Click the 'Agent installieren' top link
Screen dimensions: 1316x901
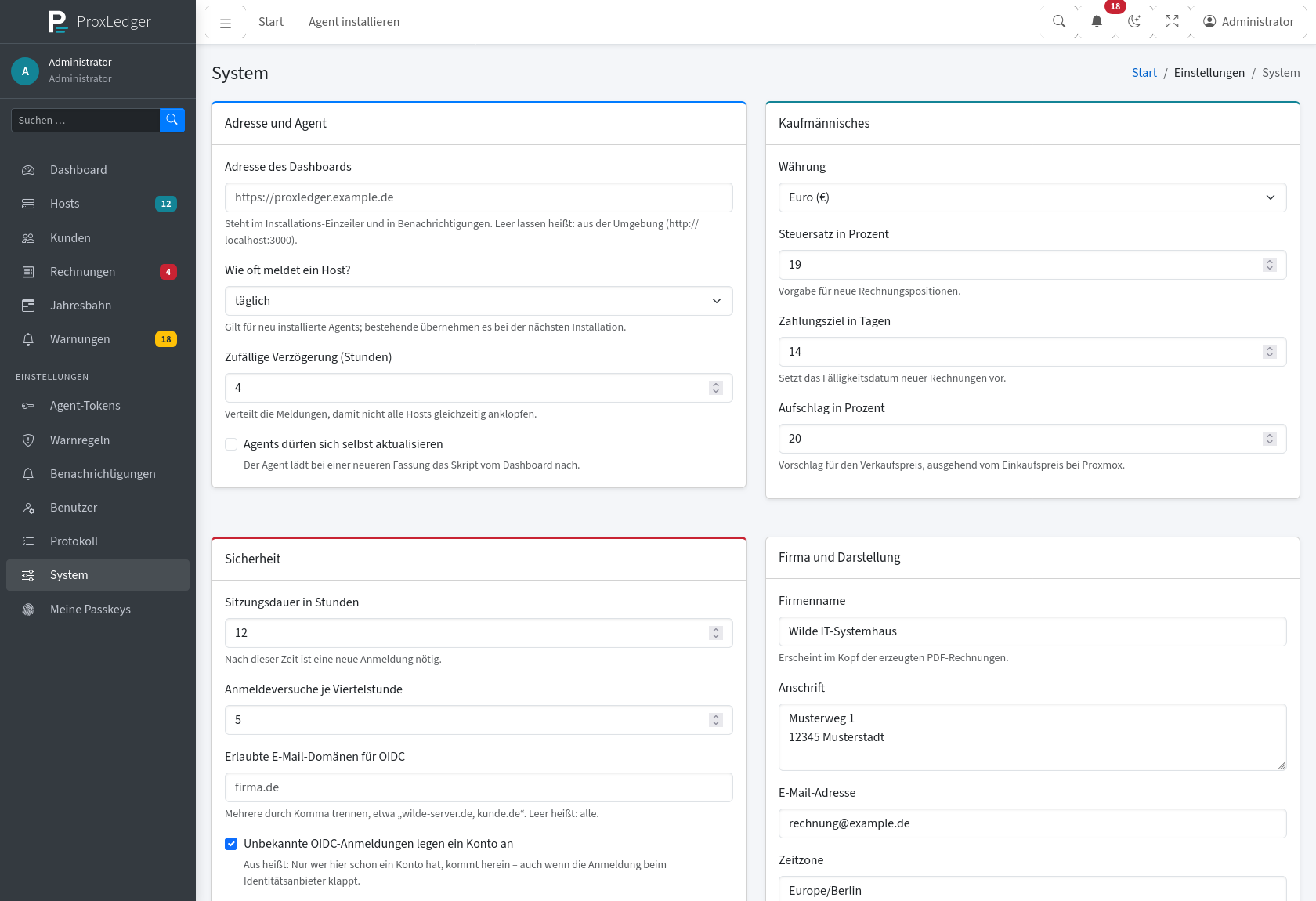tap(354, 22)
